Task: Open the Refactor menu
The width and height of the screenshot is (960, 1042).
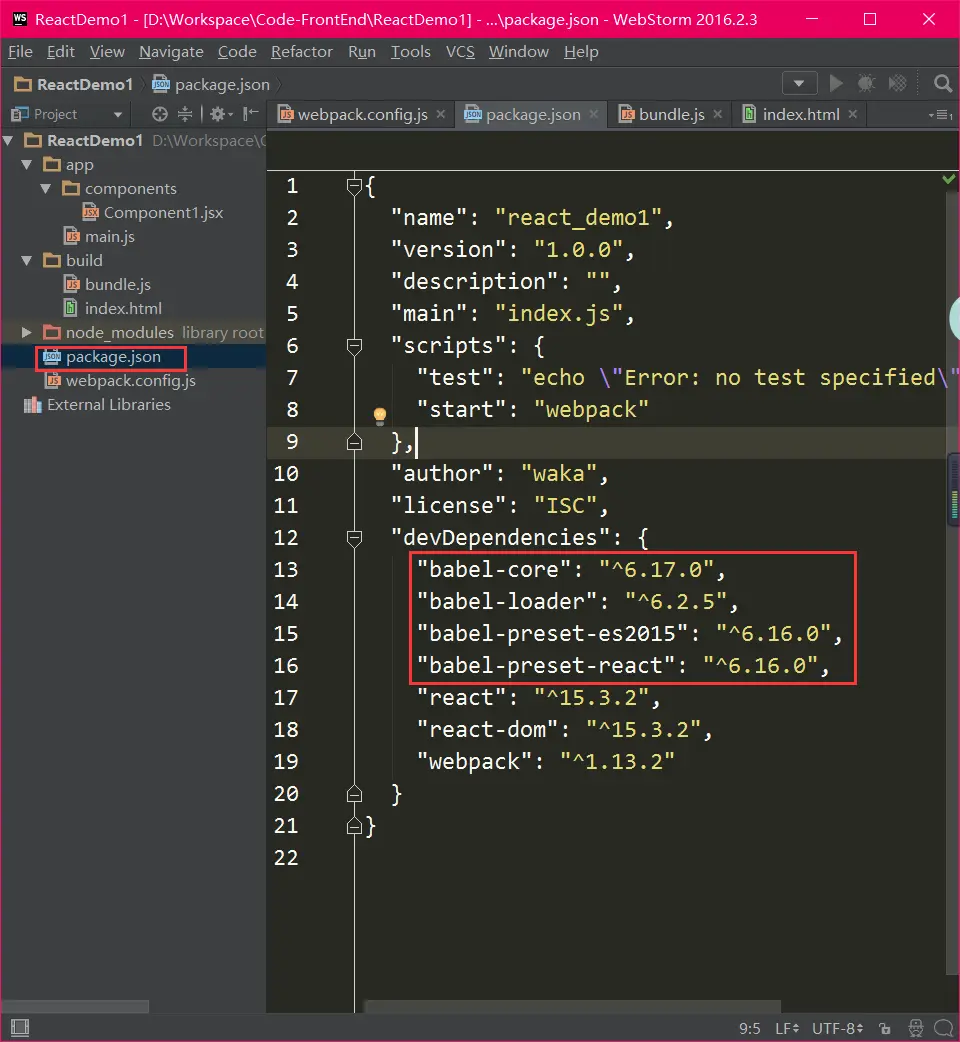Action: click(302, 52)
